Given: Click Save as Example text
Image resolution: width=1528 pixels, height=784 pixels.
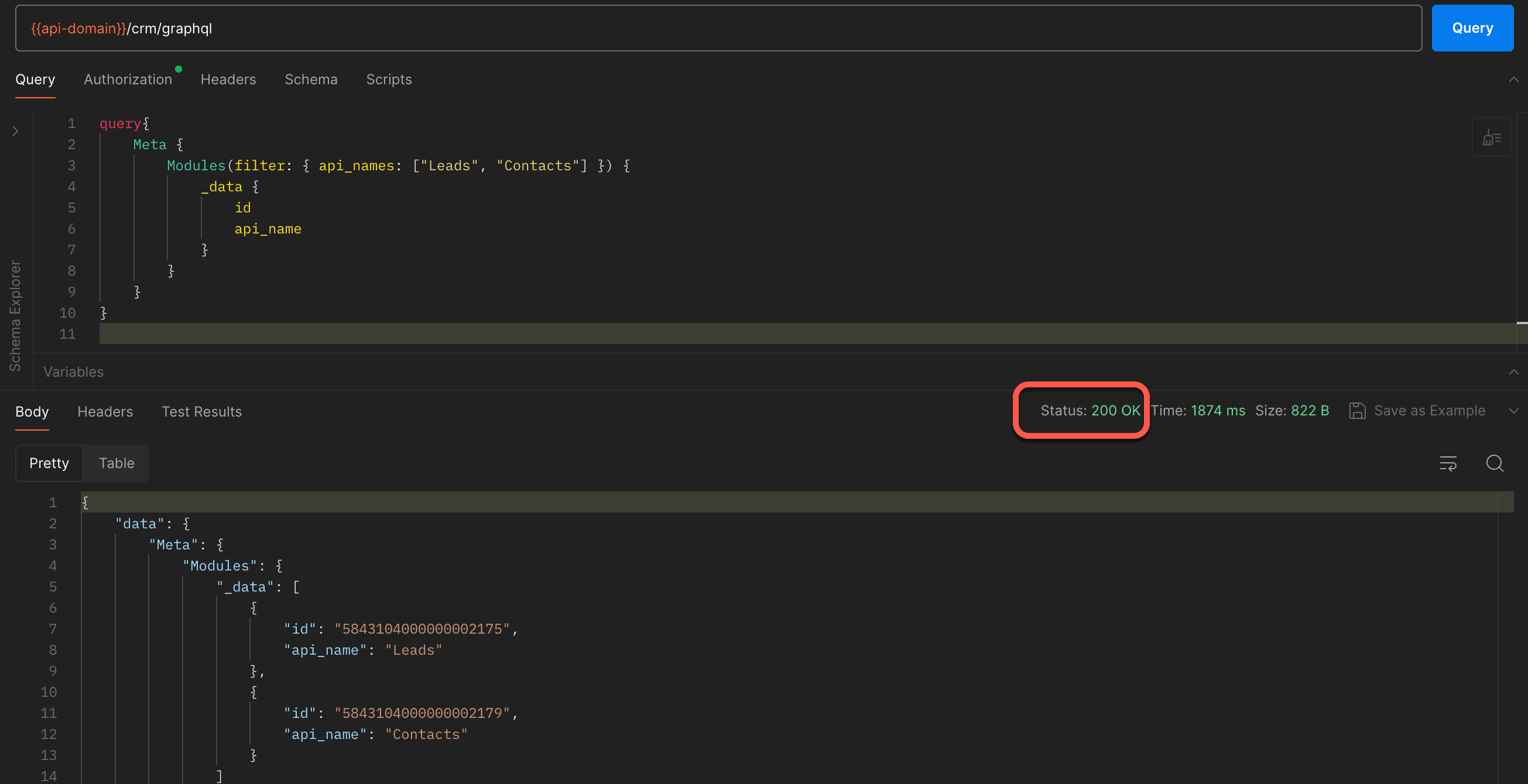Looking at the screenshot, I should 1429,411.
